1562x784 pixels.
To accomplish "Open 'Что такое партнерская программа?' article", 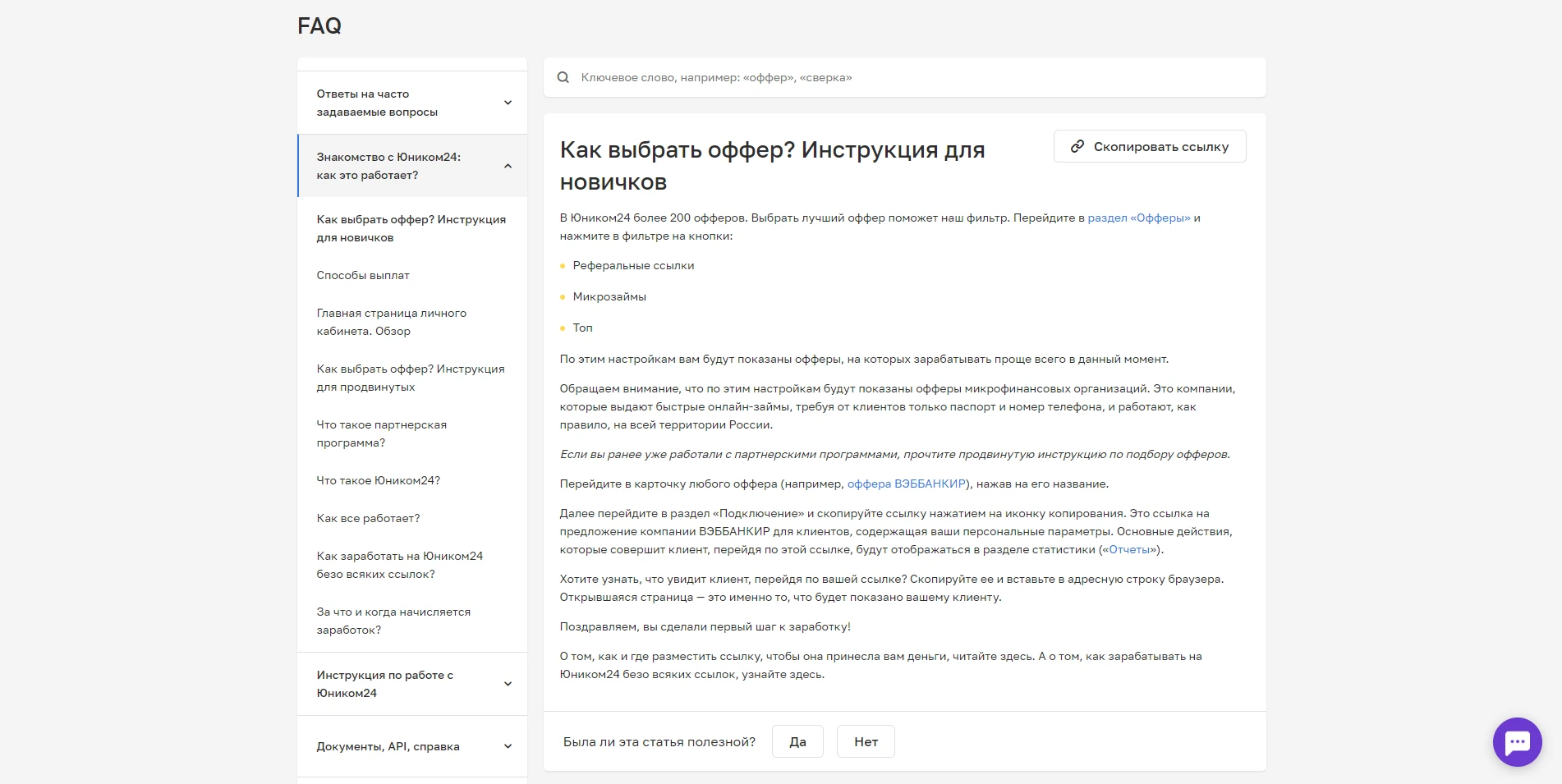I will click(x=382, y=433).
